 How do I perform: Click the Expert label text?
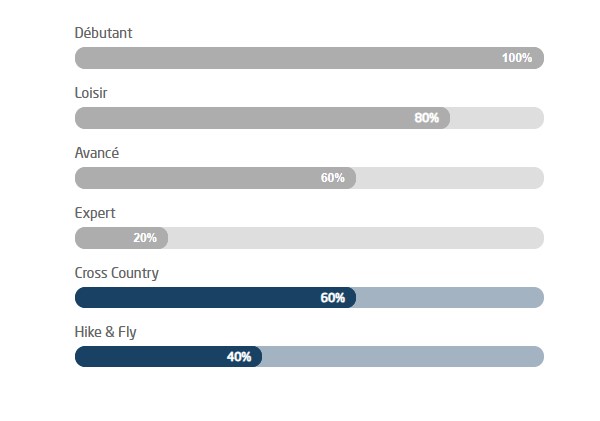coord(95,213)
